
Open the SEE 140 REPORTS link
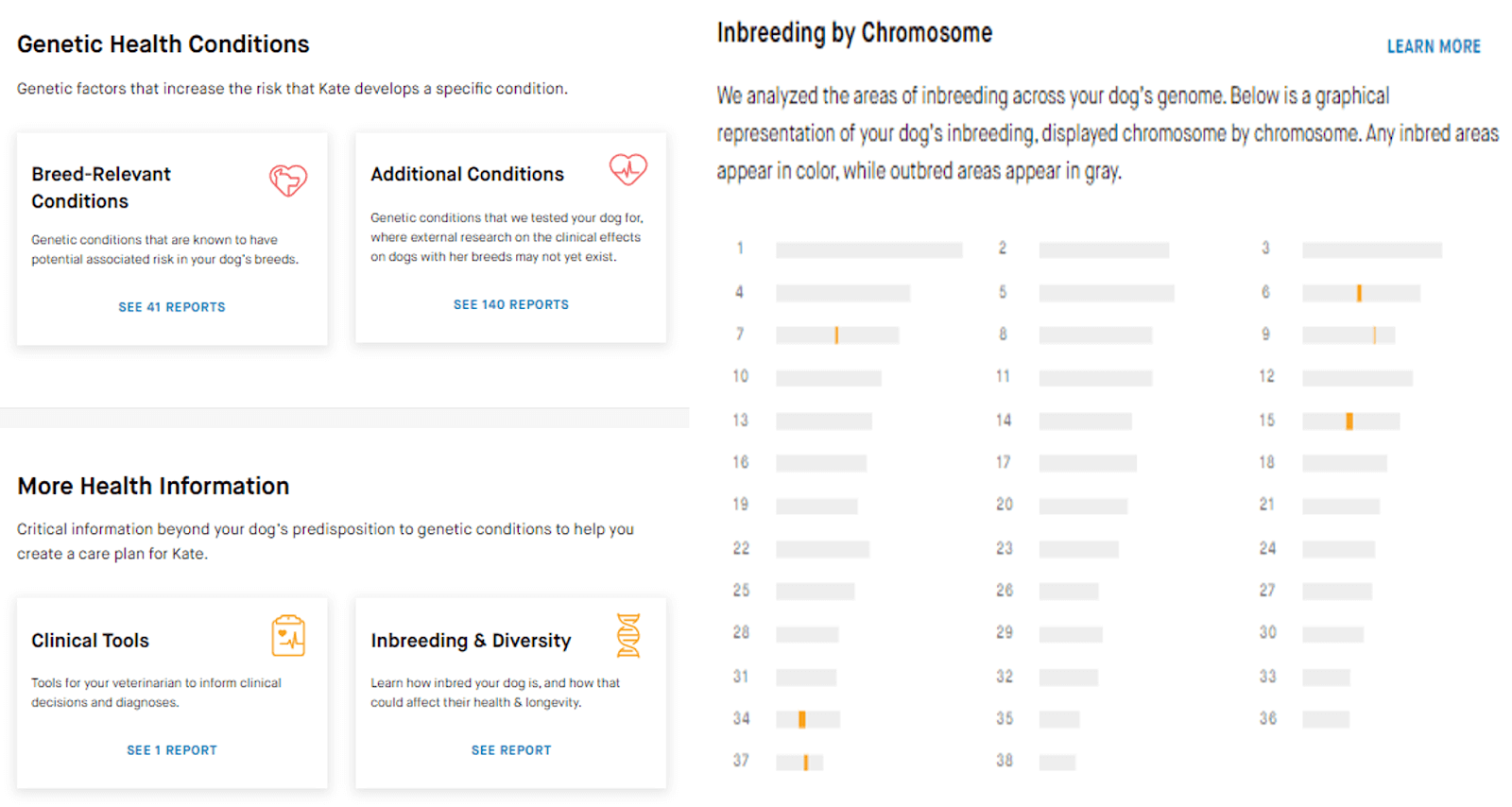pyautogui.click(x=511, y=304)
